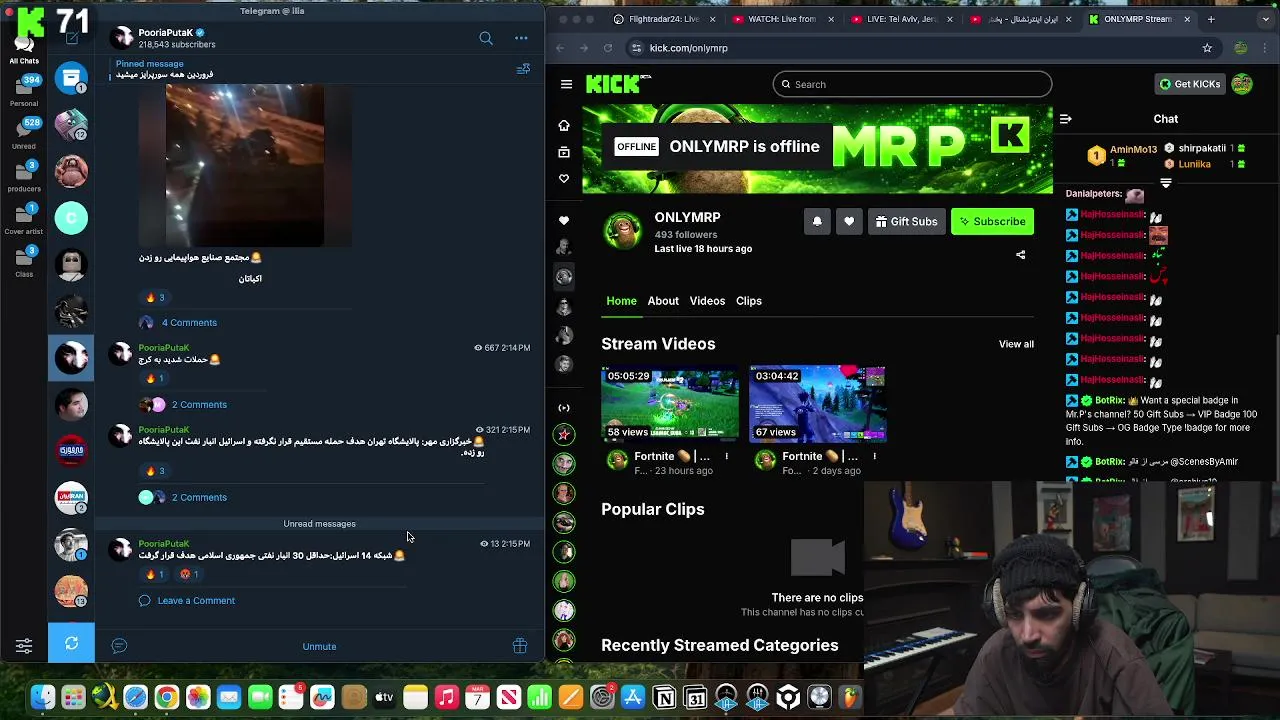Open search in PooriaPutaK Telegram channel
This screenshot has width=1280, height=720.
(486, 38)
